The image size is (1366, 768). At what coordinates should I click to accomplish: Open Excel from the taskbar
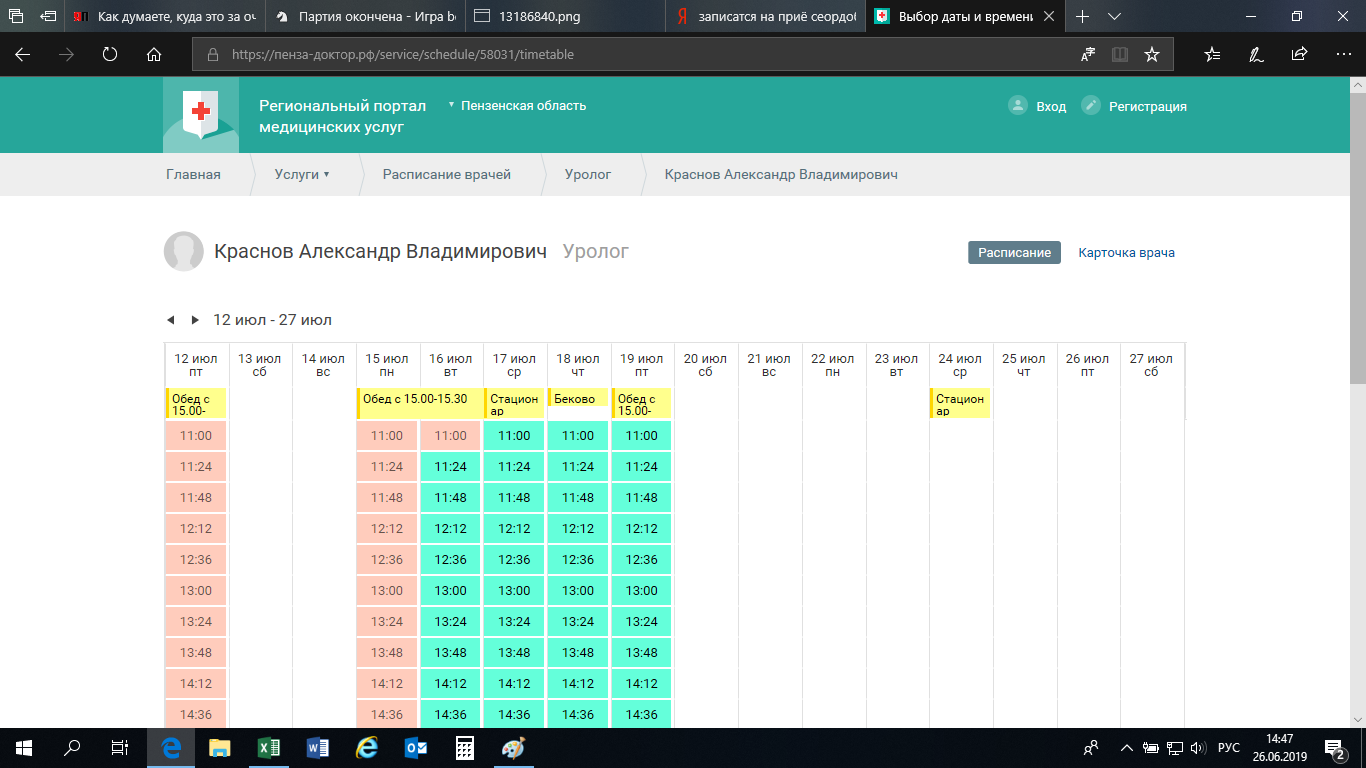pos(269,748)
